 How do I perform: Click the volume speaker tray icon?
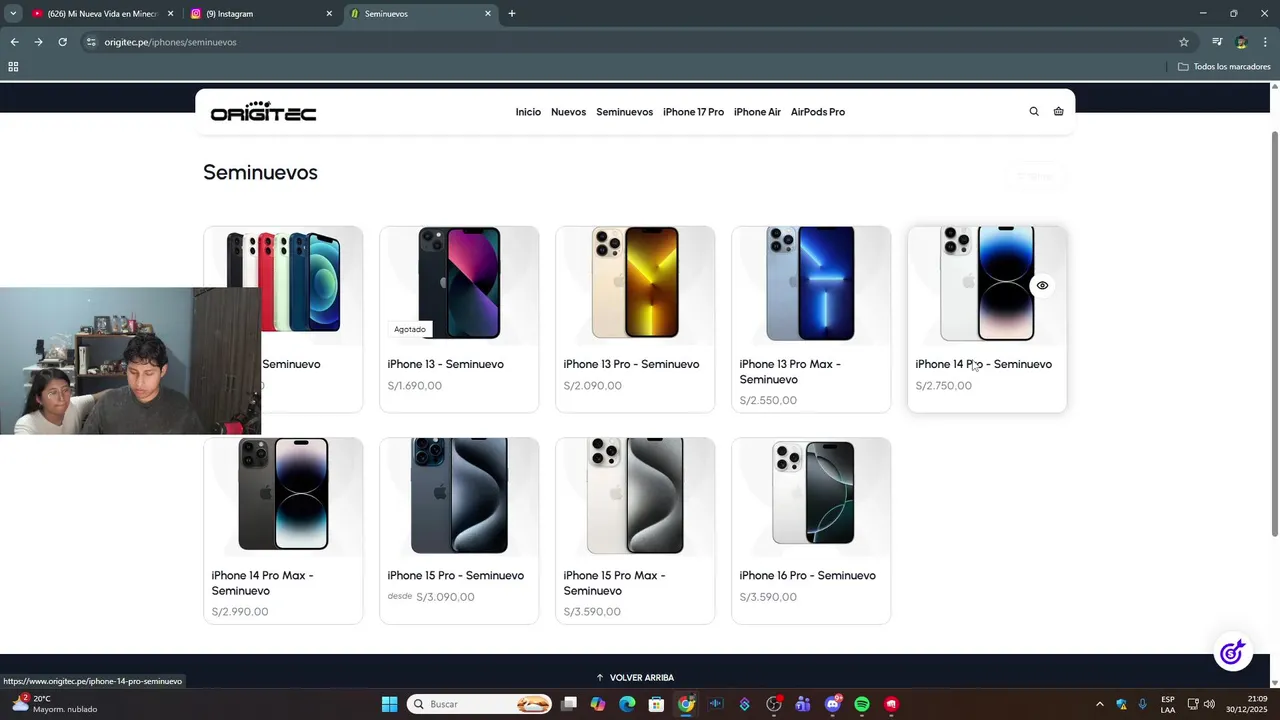coord(1209,704)
